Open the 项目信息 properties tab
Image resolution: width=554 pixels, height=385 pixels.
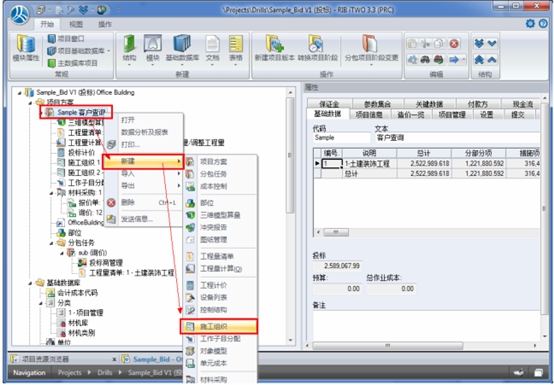coord(369,114)
